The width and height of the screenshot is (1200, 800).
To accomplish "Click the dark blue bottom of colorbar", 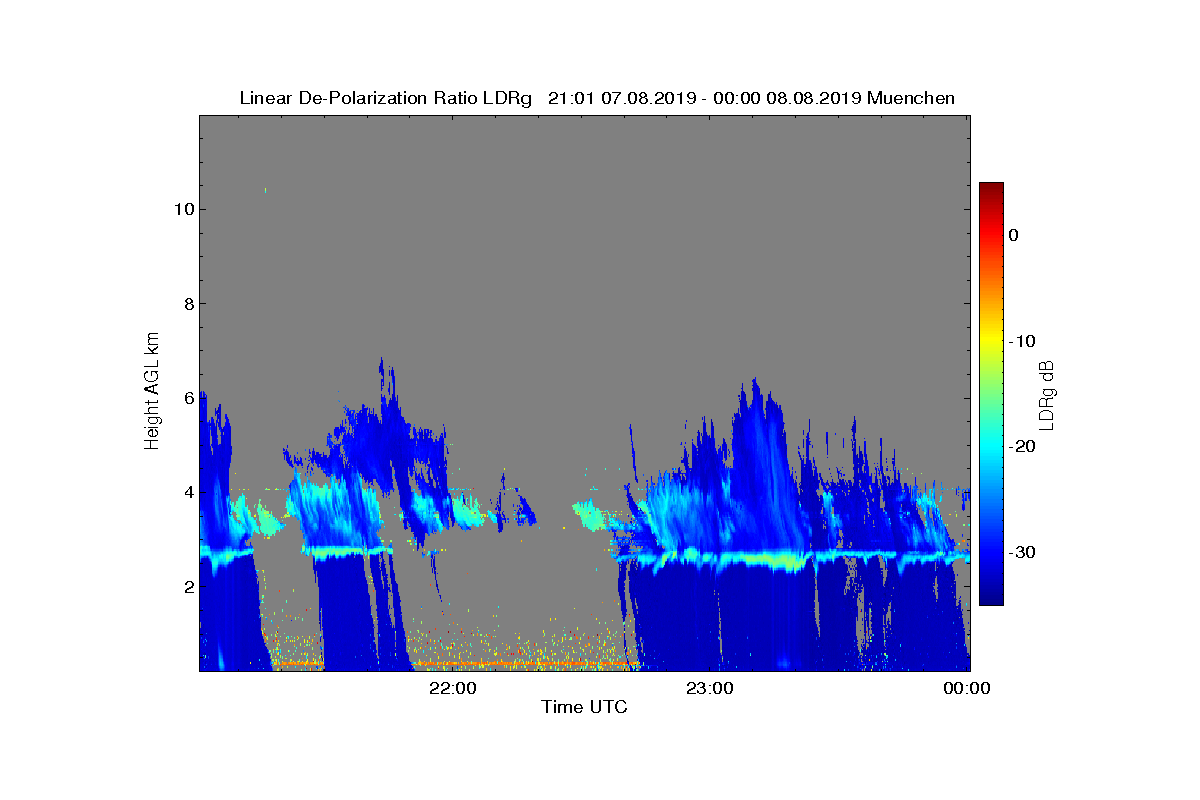I will pos(991,600).
